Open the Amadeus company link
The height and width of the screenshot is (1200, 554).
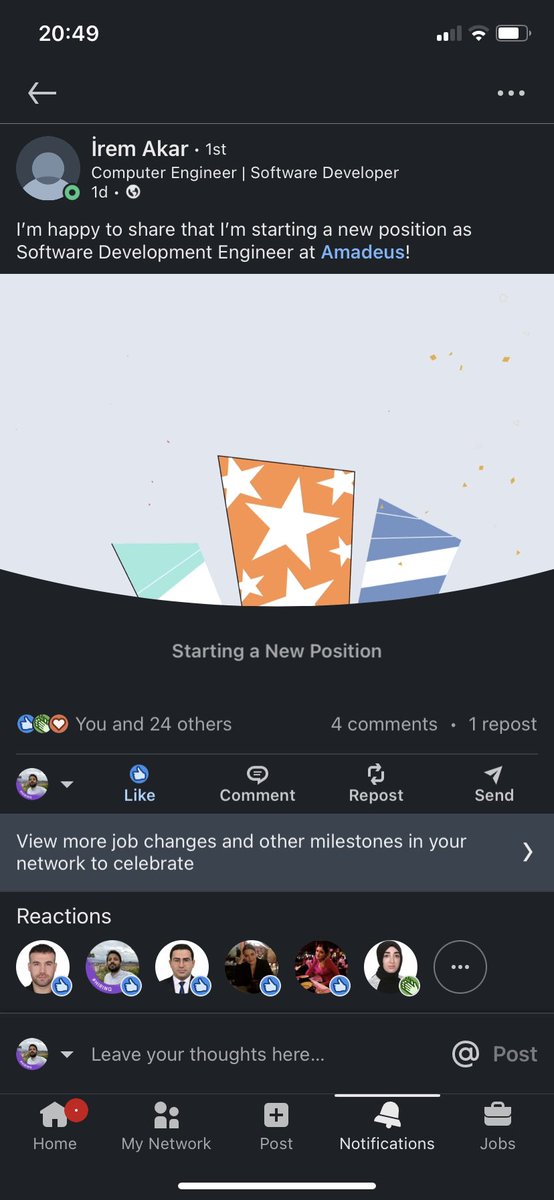(x=363, y=252)
